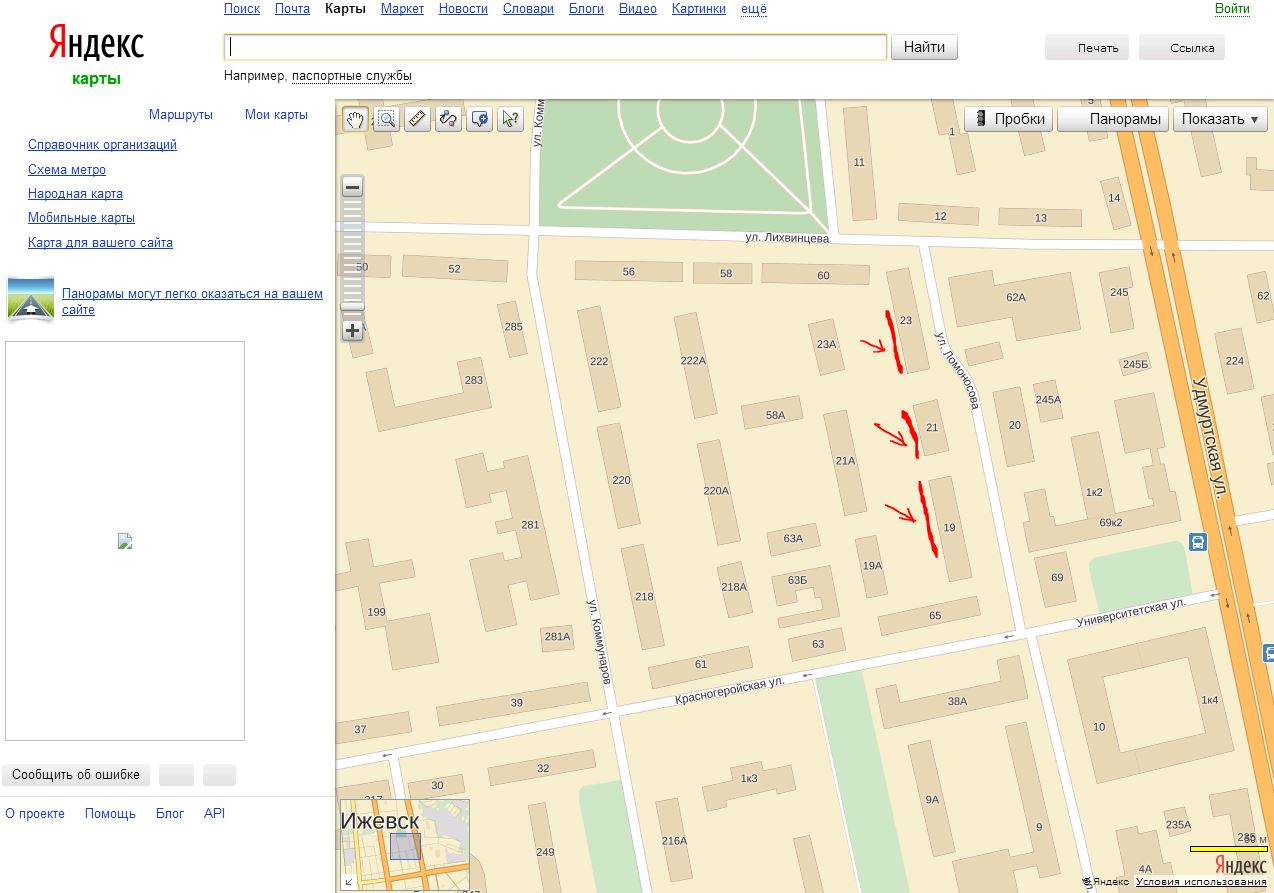The image size is (1274, 893).
Task: Open the Помощь footer link
Action: coord(110,814)
